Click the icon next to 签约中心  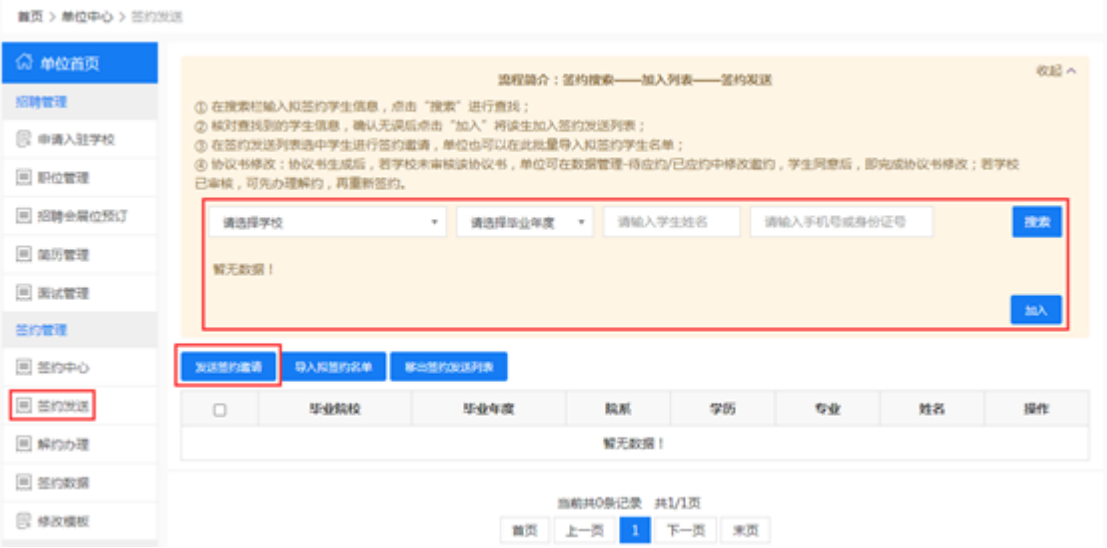pyautogui.click(x=24, y=368)
